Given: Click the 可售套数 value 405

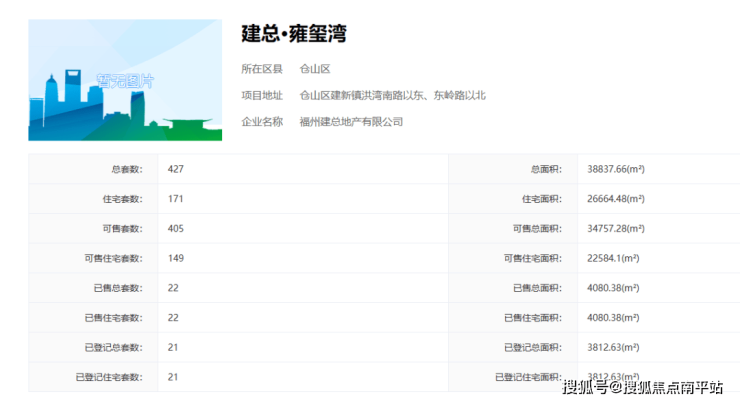Looking at the screenshot, I should pos(176,229).
